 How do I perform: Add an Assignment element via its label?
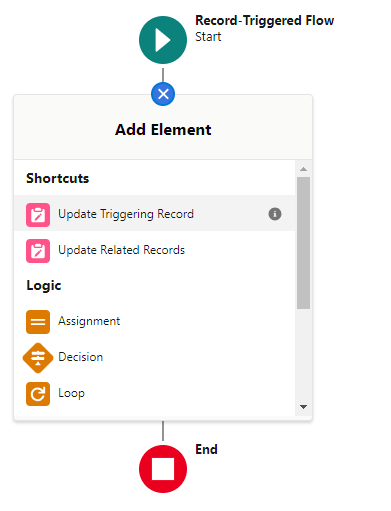pos(89,321)
